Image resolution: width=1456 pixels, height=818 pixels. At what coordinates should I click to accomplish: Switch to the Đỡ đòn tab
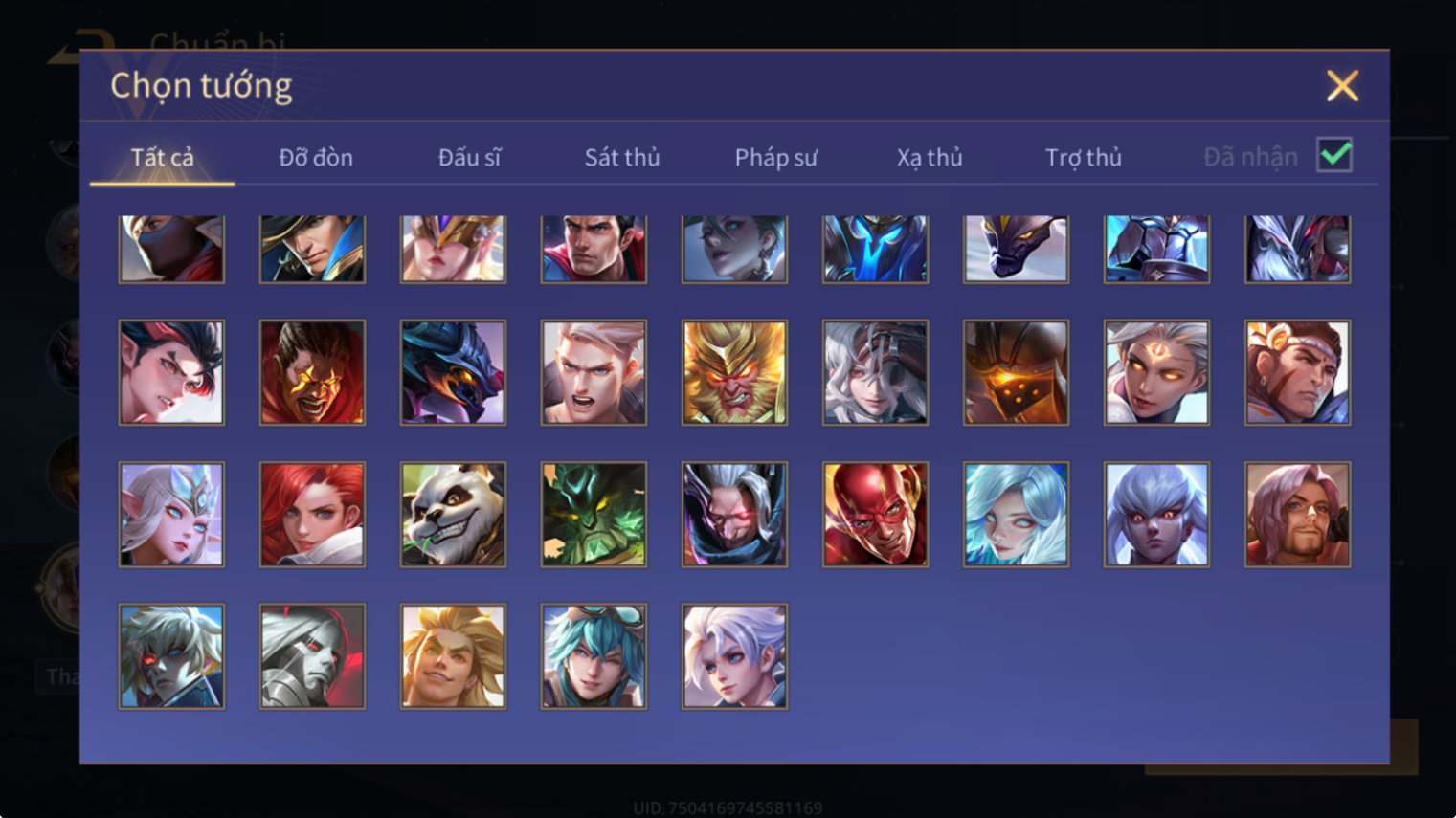(x=316, y=157)
